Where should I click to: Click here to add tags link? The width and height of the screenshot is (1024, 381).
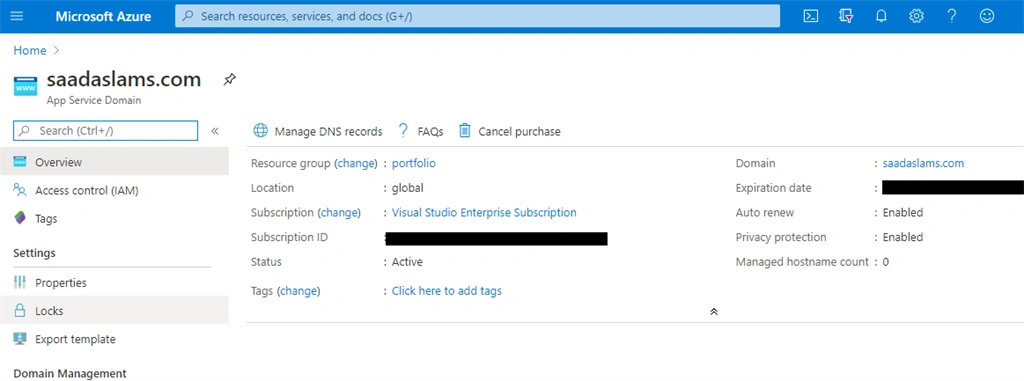pyautogui.click(x=447, y=291)
